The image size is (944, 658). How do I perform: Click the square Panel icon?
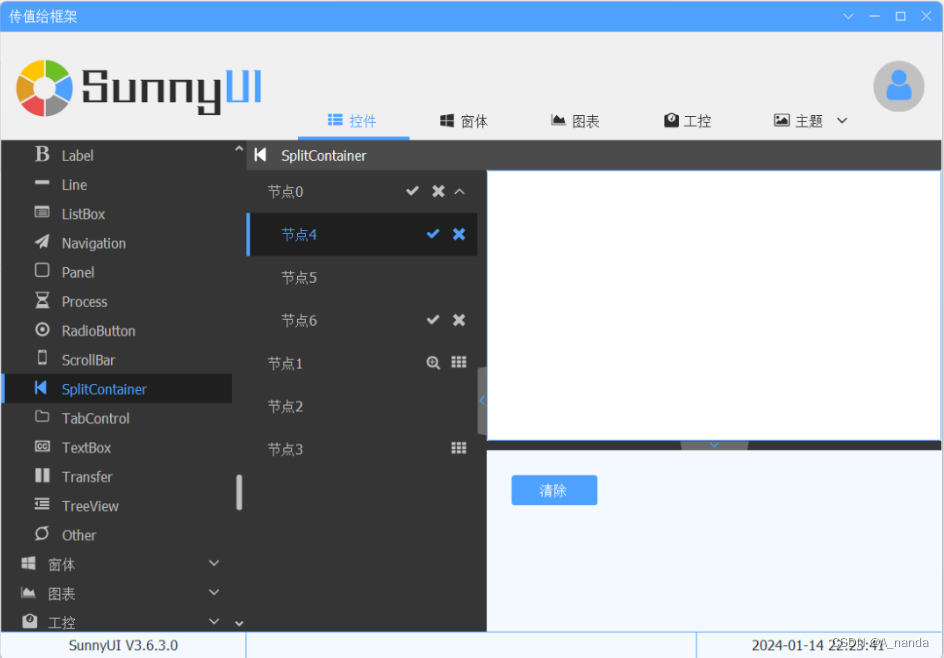pos(42,270)
